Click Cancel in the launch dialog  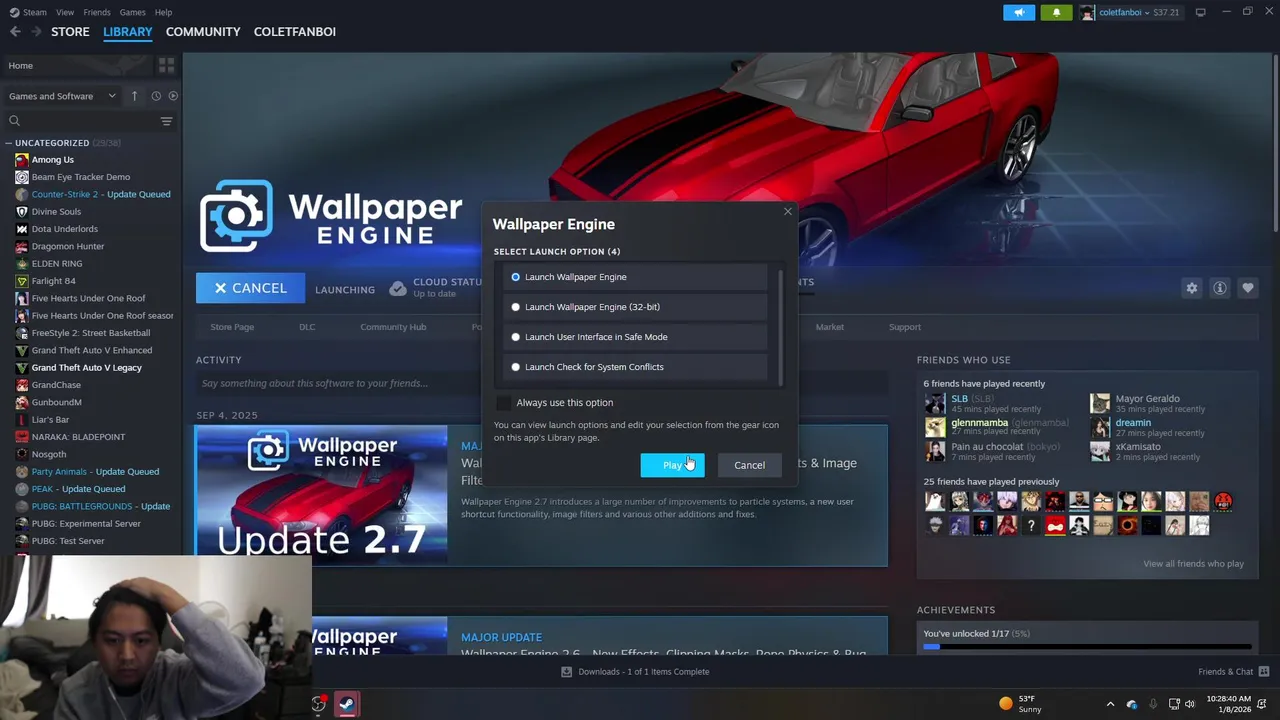click(x=749, y=465)
